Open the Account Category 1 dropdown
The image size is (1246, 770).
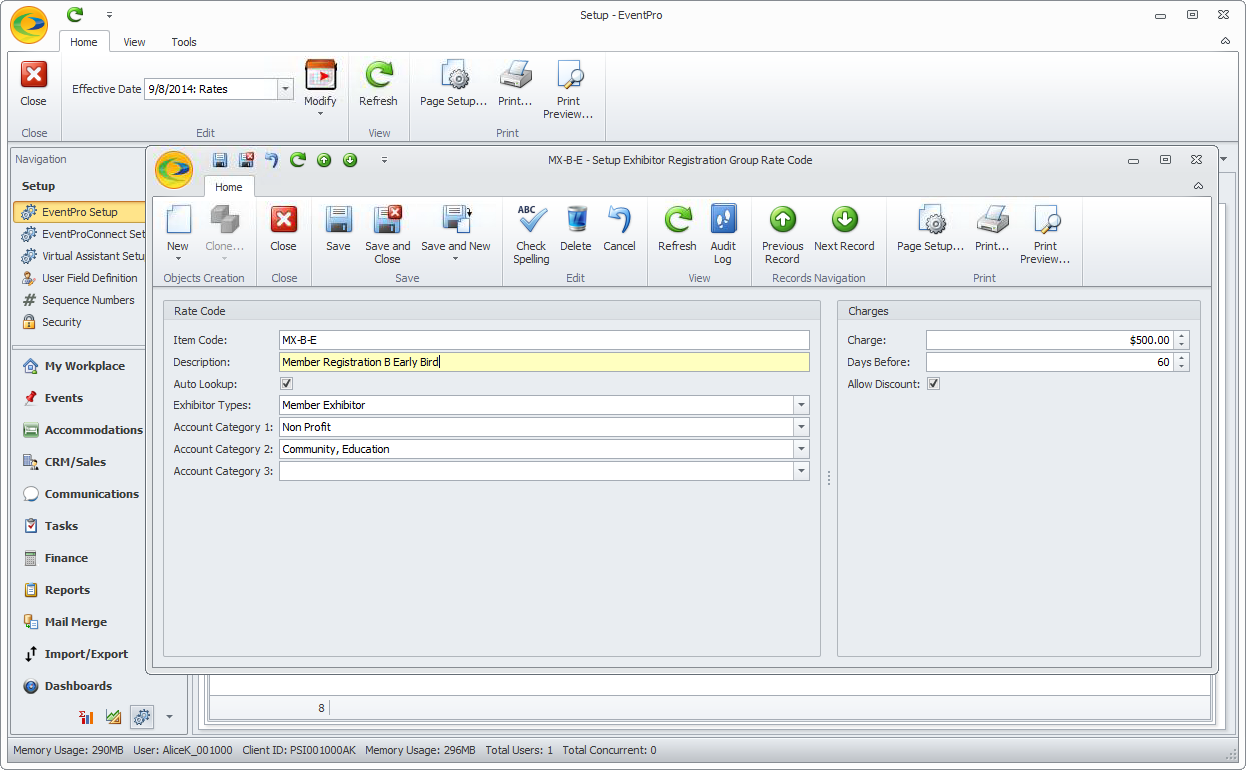pyautogui.click(x=801, y=427)
